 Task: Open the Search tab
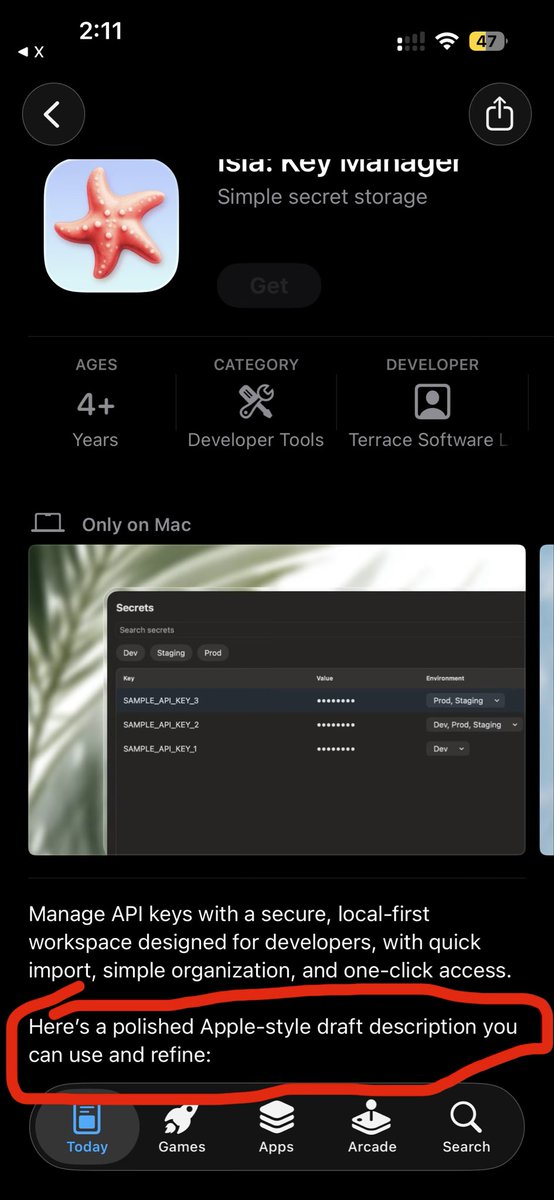coord(466,1127)
